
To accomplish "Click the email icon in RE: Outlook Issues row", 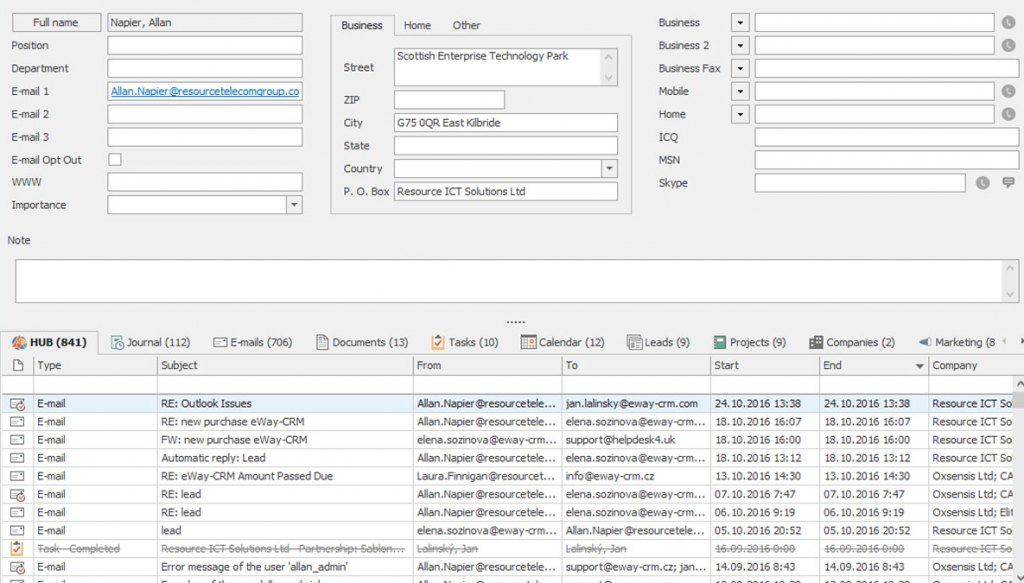I will pyautogui.click(x=18, y=404).
